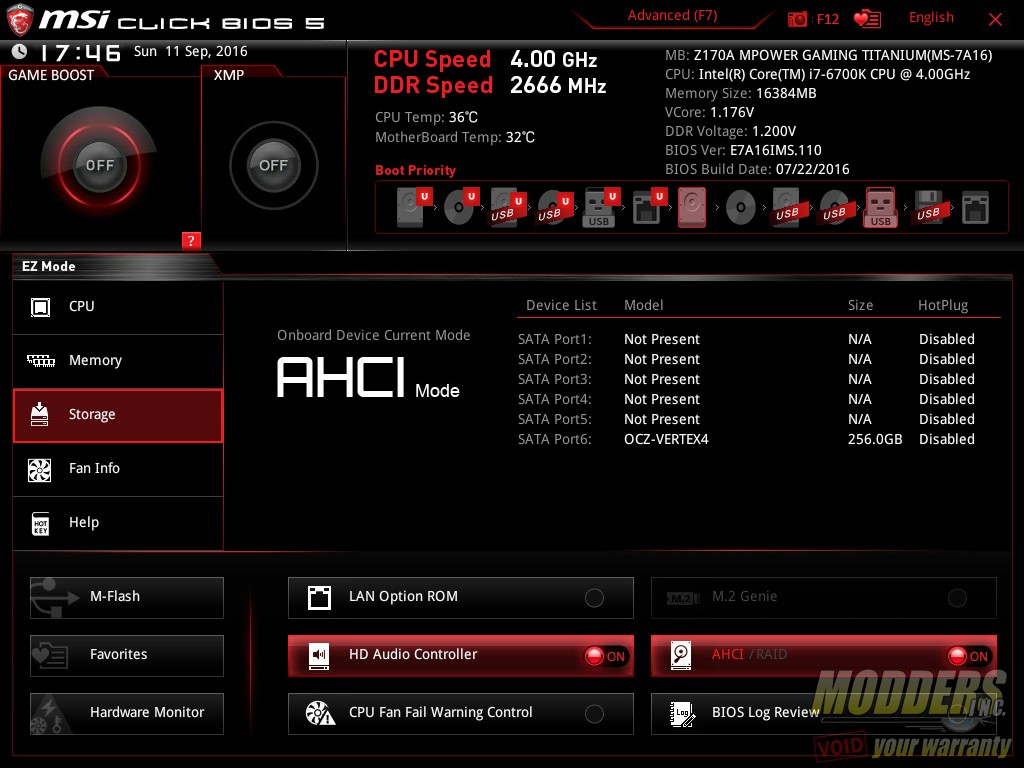1024x768 pixels.
Task: Switch the AHCI / RAID ON toggle
Action: [x=968, y=656]
